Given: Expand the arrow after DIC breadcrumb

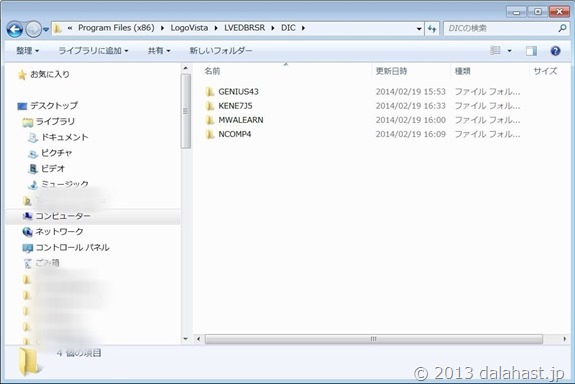Looking at the screenshot, I should [x=303, y=28].
